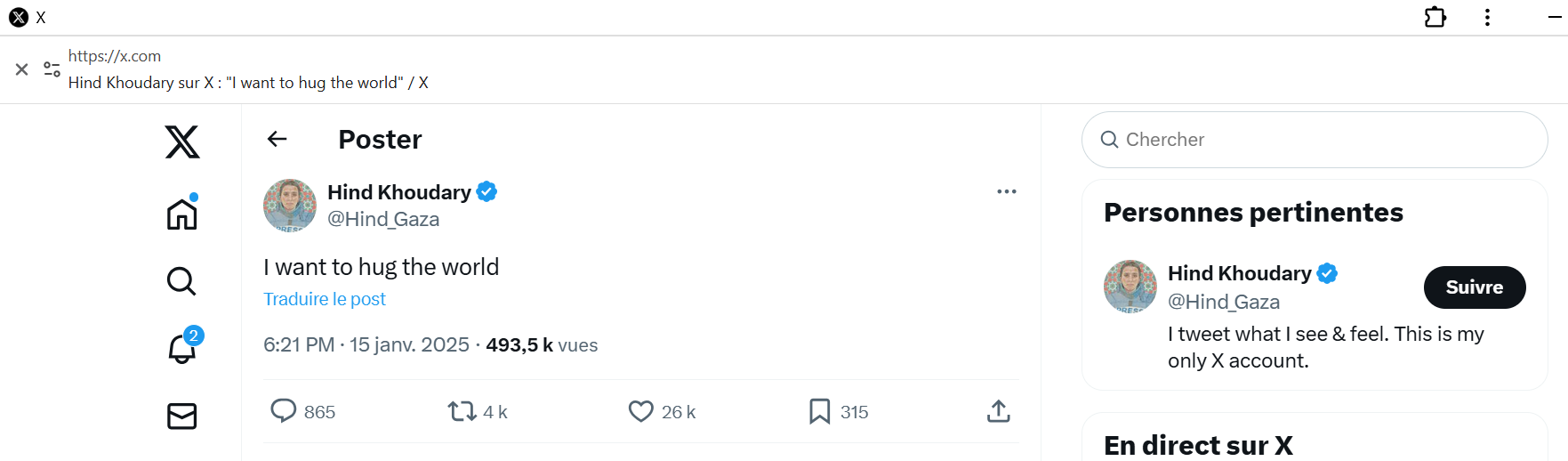This screenshot has width=1568, height=461.
Task: Click the X logo in sidebar
Action: click(182, 142)
